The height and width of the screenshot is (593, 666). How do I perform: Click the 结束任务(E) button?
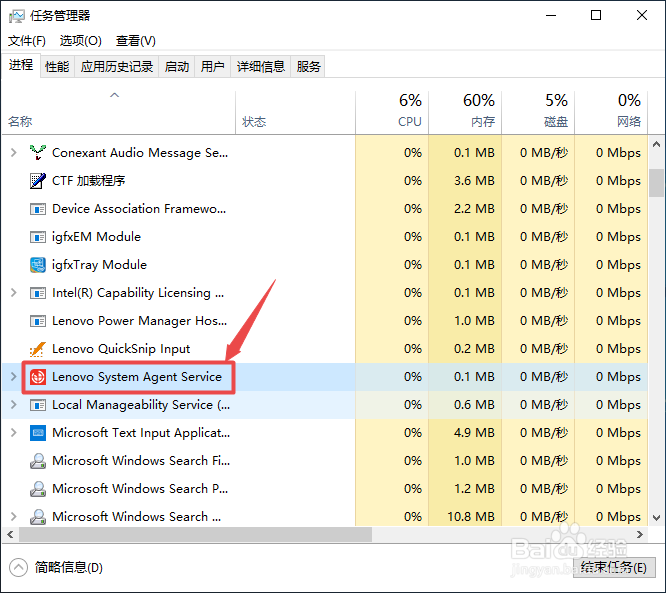(x=614, y=568)
